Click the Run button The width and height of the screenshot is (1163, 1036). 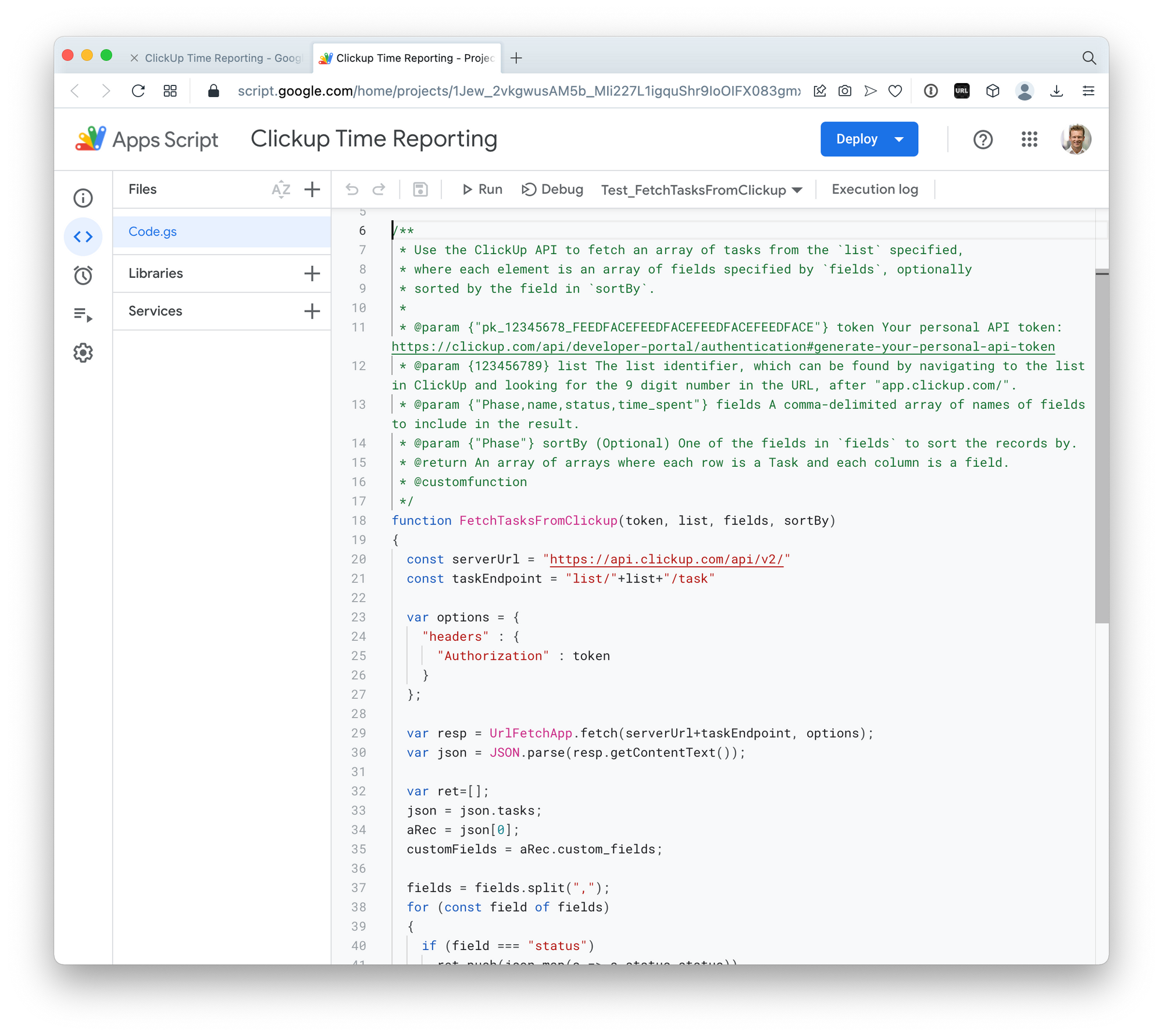483,190
